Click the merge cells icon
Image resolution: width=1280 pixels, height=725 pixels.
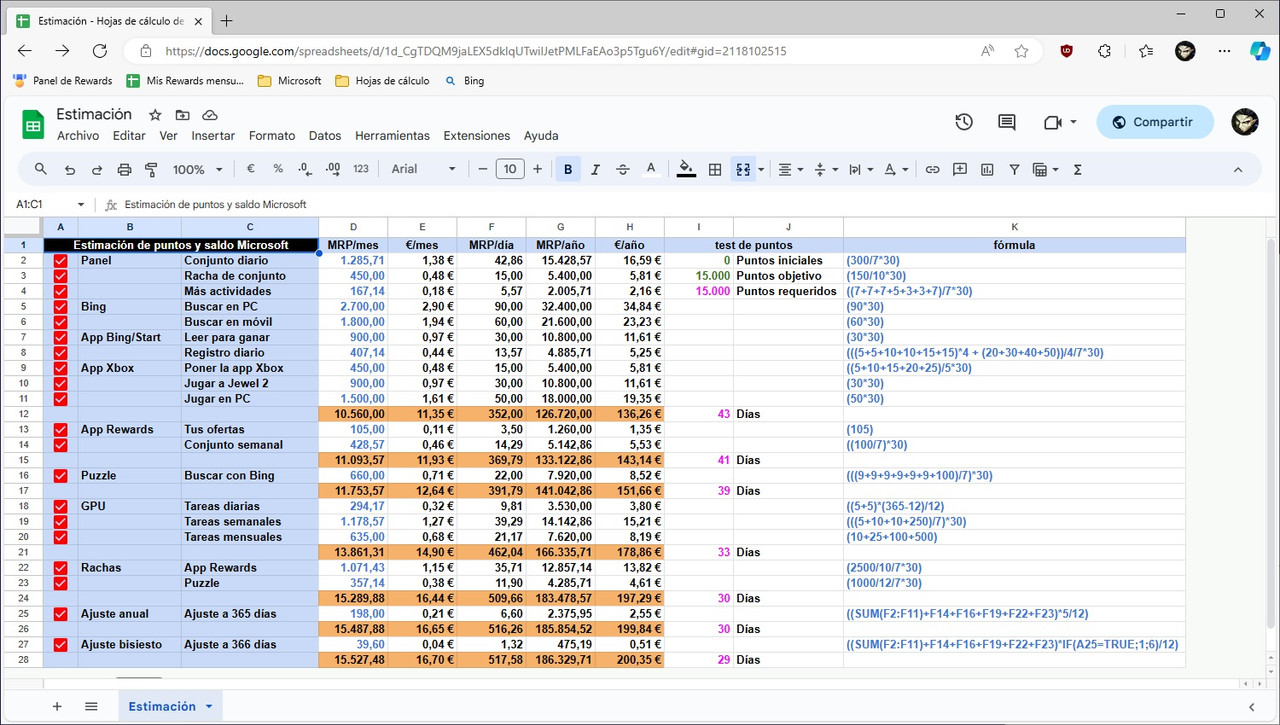coord(743,169)
